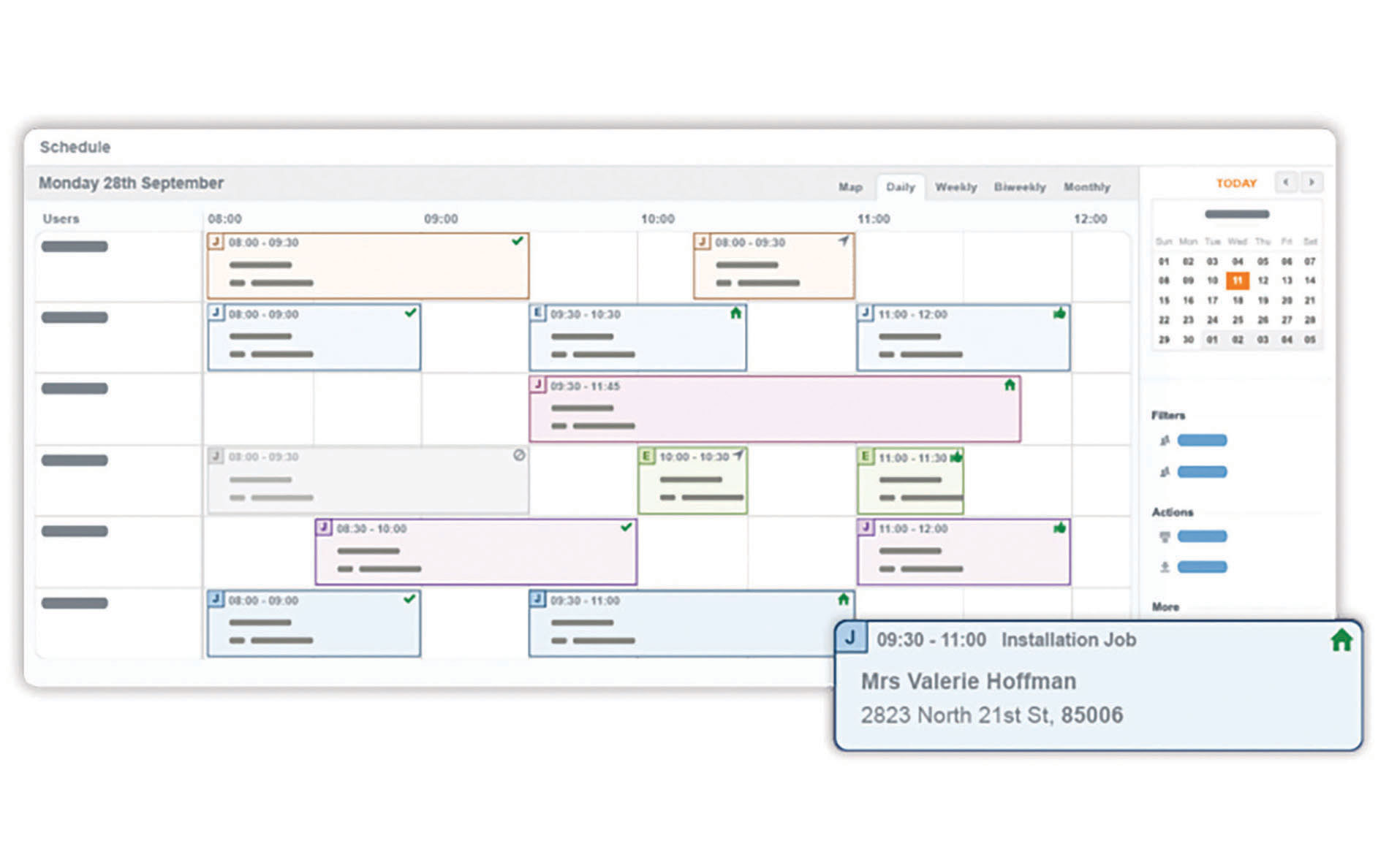The image size is (1389, 868).
Task: Click home icon on small 09:30 - 11:00 job
Action: pos(844,599)
